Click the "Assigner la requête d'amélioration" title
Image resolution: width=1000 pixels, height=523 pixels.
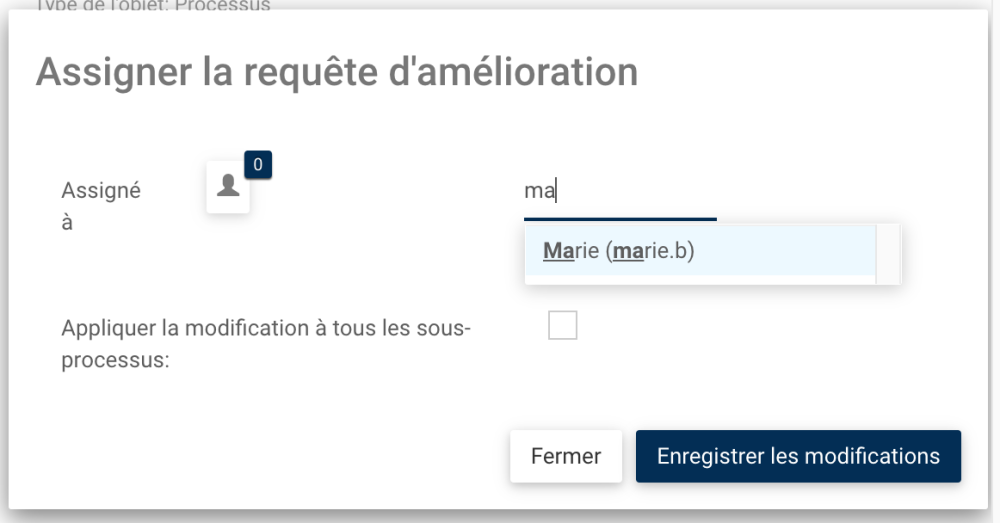[x=336, y=73]
